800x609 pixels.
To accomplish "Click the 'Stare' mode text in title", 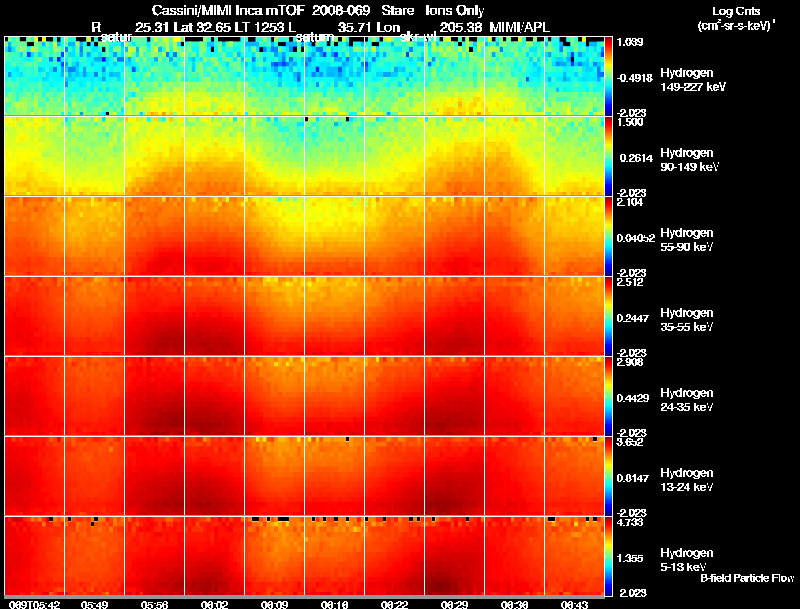I will pos(397,11).
